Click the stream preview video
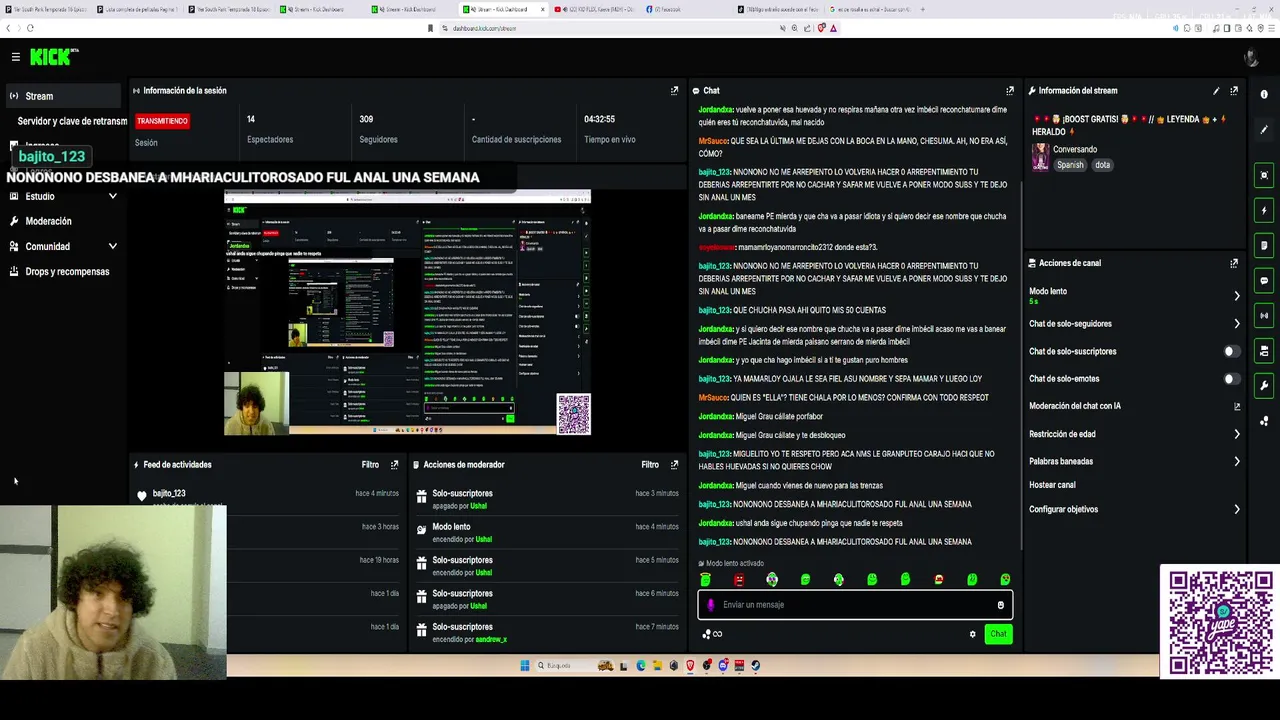Image resolution: width=1280 pixels, height=720 pixels. click(x=407, y=312)
